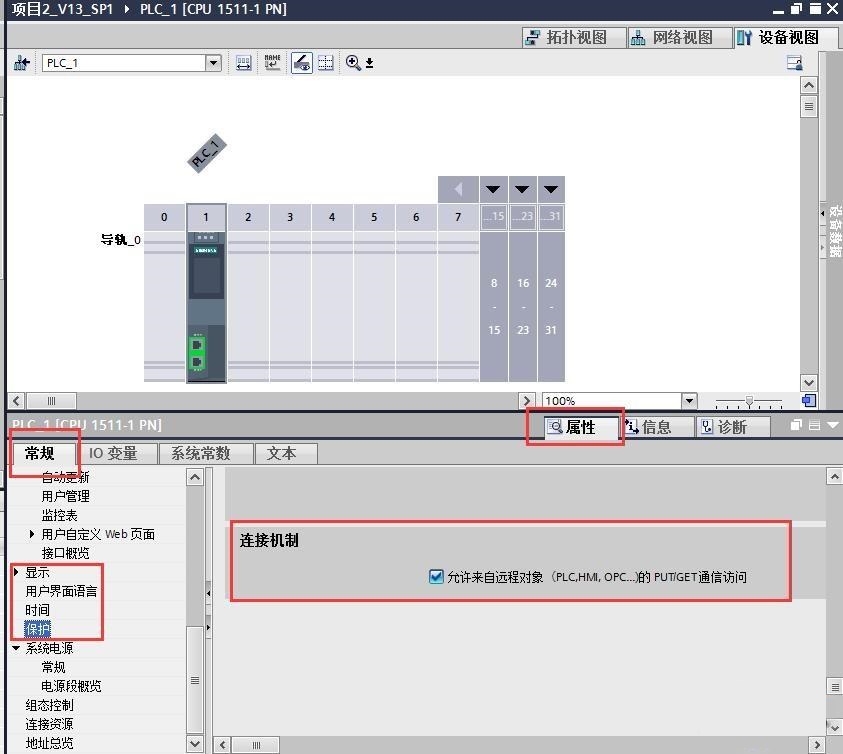Select the device network icon left of PLC_1 box
The height and width of the screenshot is (754, 843).
pyautogui.click(x=22, y=62)
